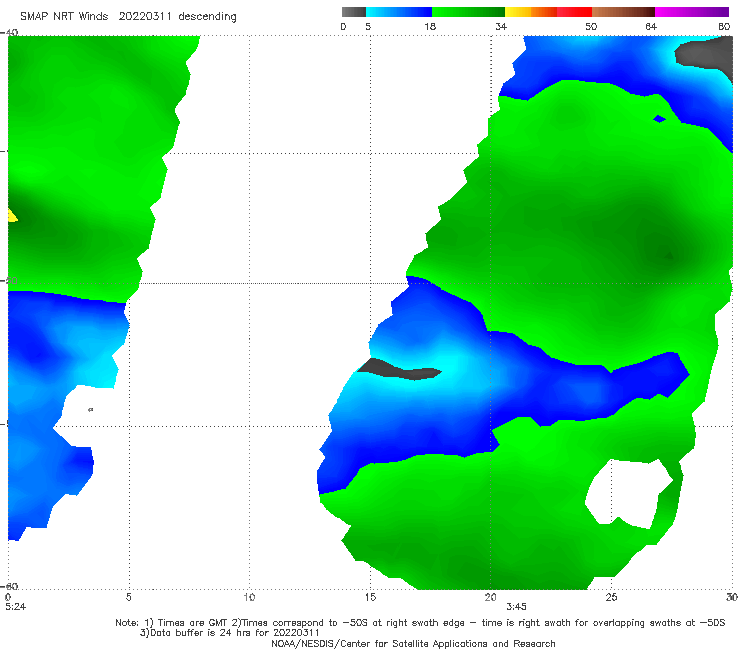Click the white data gap inside the right swath

point(628,493)
